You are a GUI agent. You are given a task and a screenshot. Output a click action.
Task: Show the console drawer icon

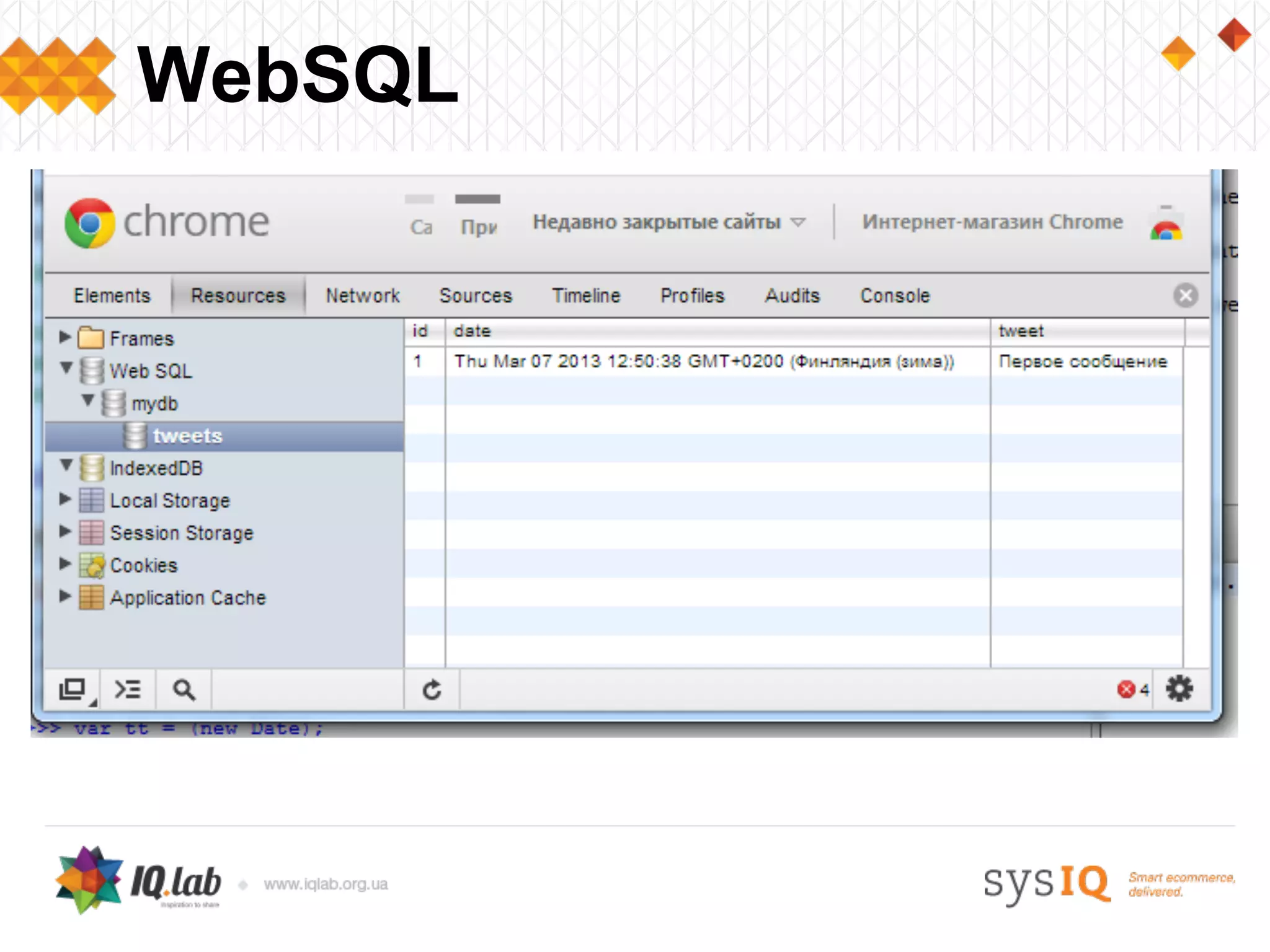pyautogui.click(x=128, y=689)
